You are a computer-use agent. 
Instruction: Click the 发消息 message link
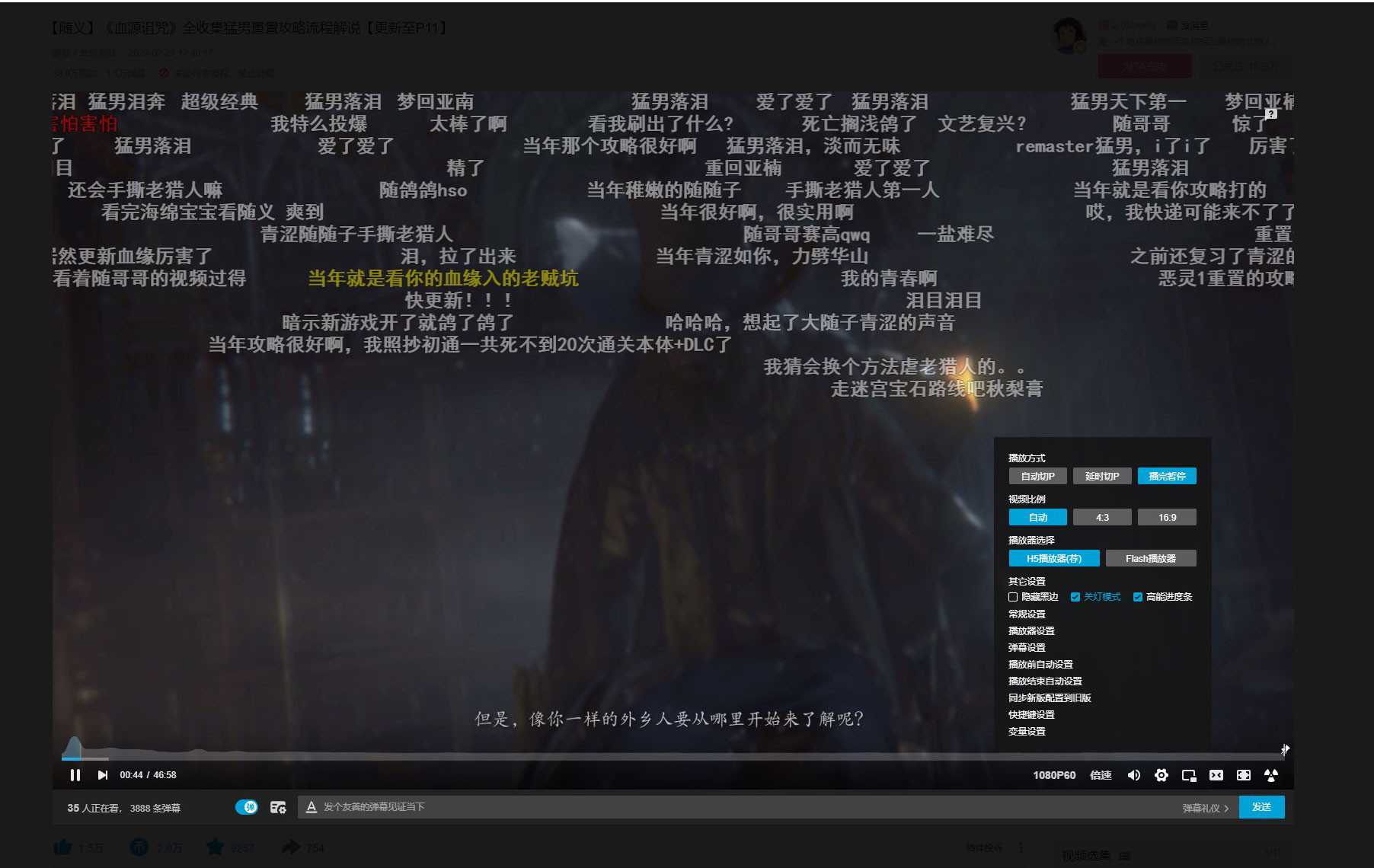point(1188,25)
